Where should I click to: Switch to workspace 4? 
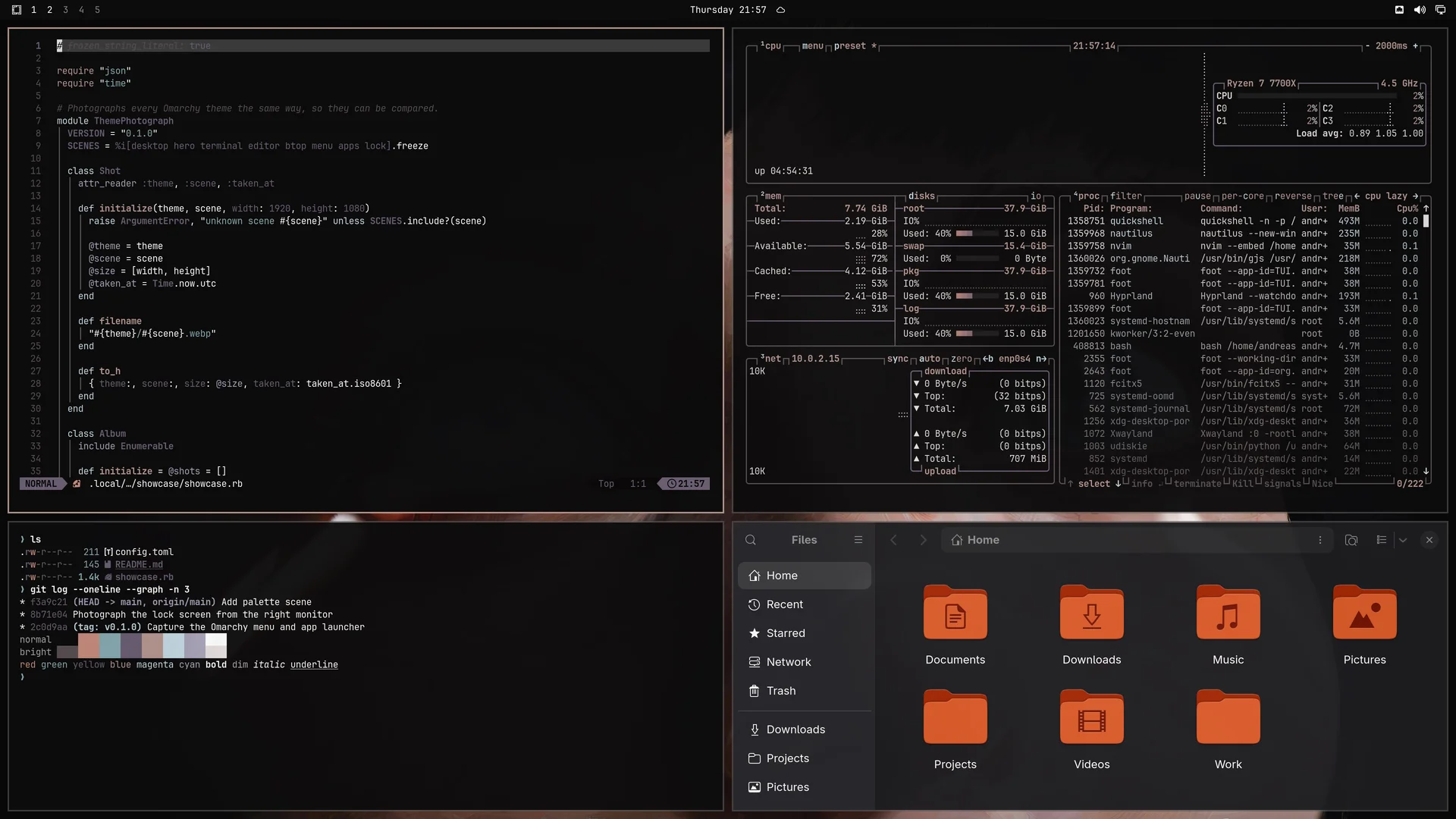pyautogui.click(x=81, y=10)
